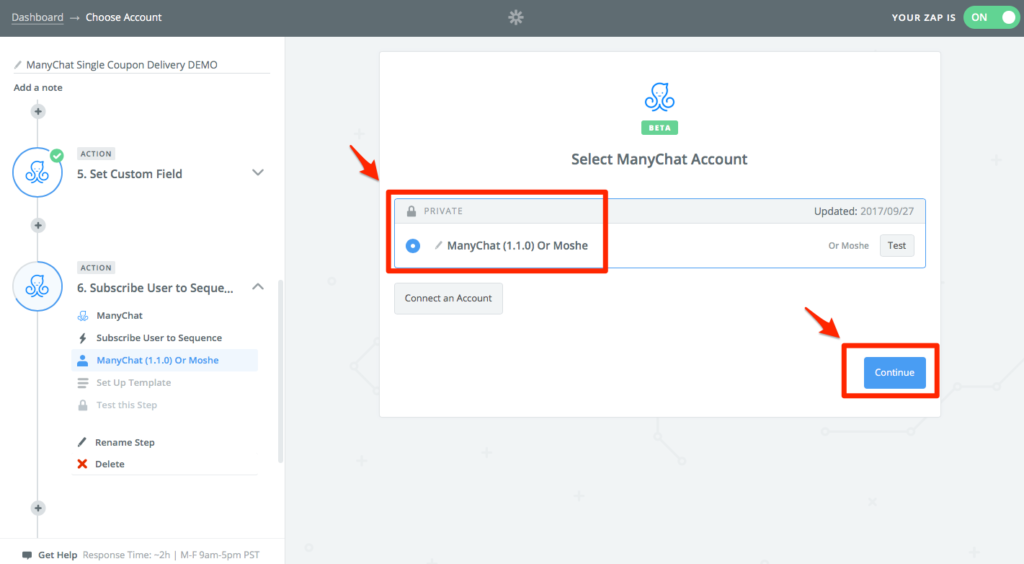This screenshot has width=1024, height=564.
Task: Open the Test this Step substep
Action: coord(127,405)
